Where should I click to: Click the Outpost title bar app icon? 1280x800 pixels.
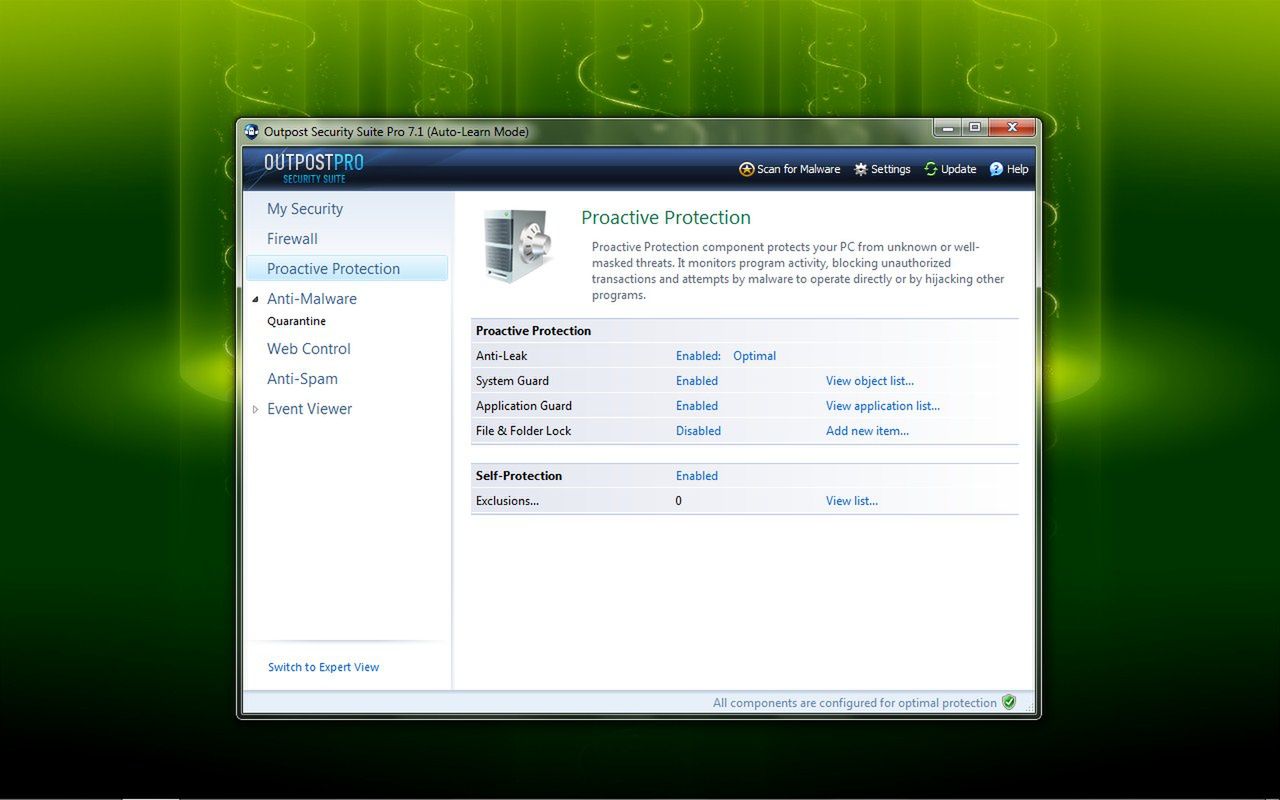pyautogui.click(x=251, y=131)
